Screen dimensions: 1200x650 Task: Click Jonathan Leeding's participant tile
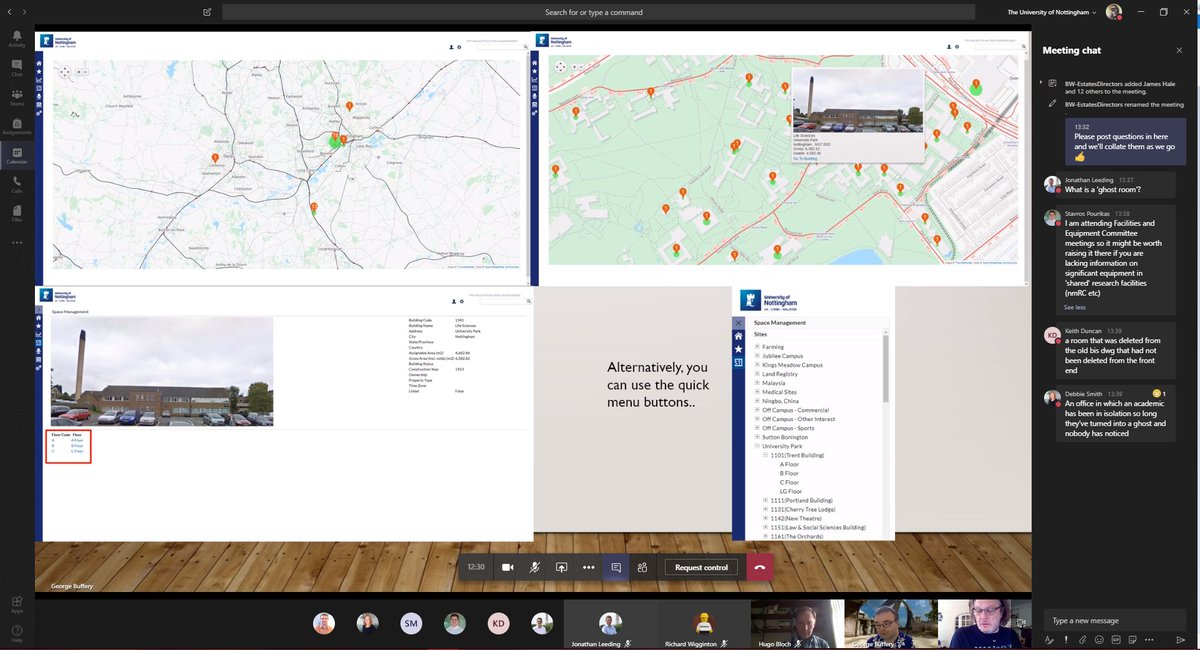coord(609,624)
